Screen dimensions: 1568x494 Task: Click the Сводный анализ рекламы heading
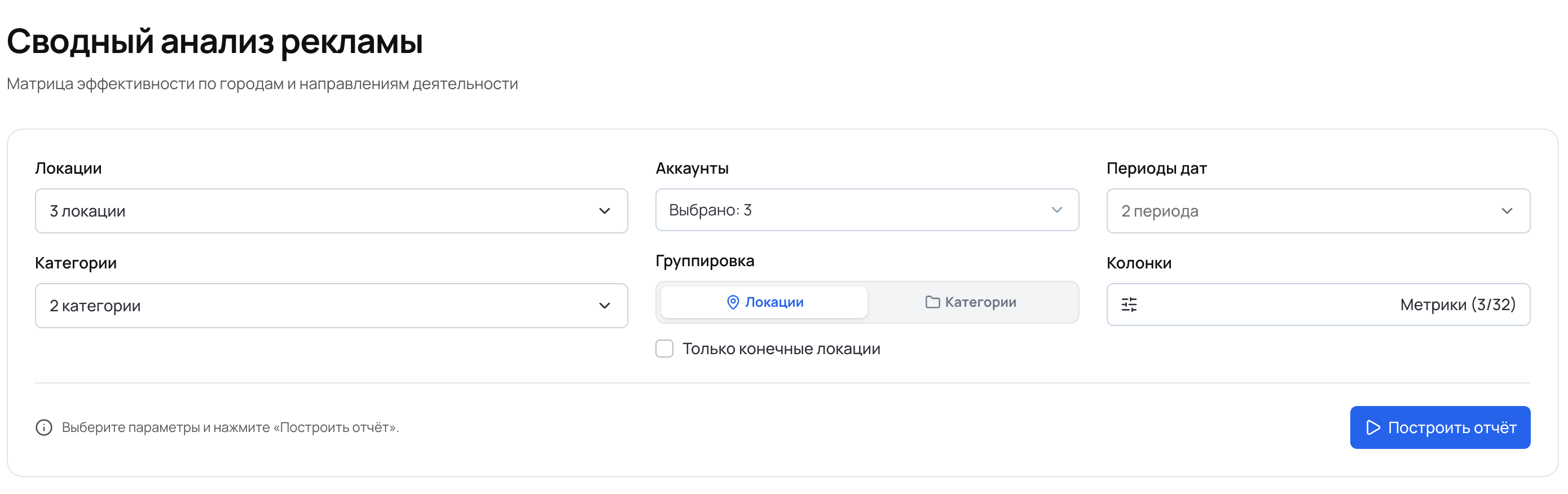tap(215, 42)
